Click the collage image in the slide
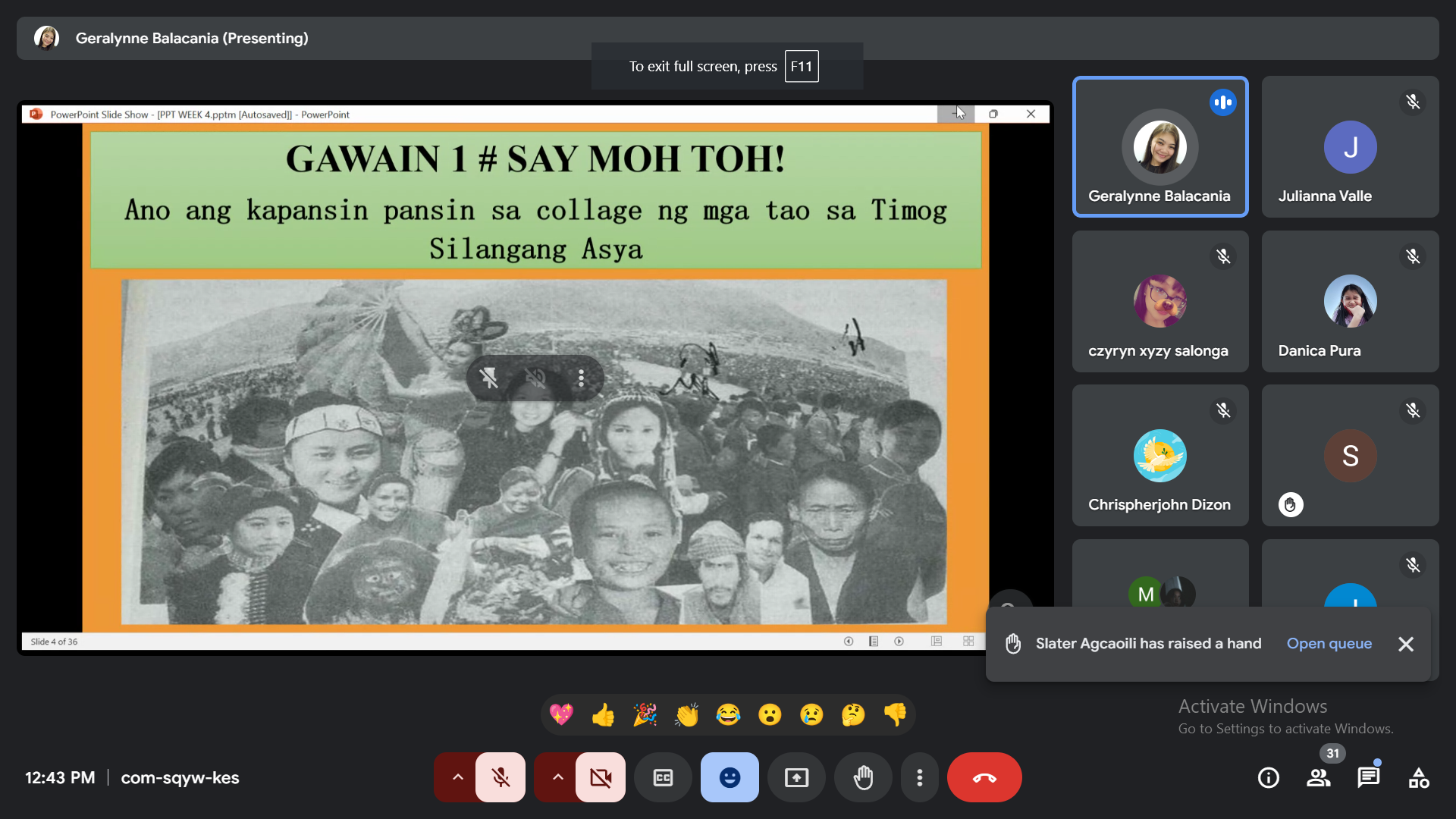The height and width of the screenshot is (819, 1456). point(534,452)
